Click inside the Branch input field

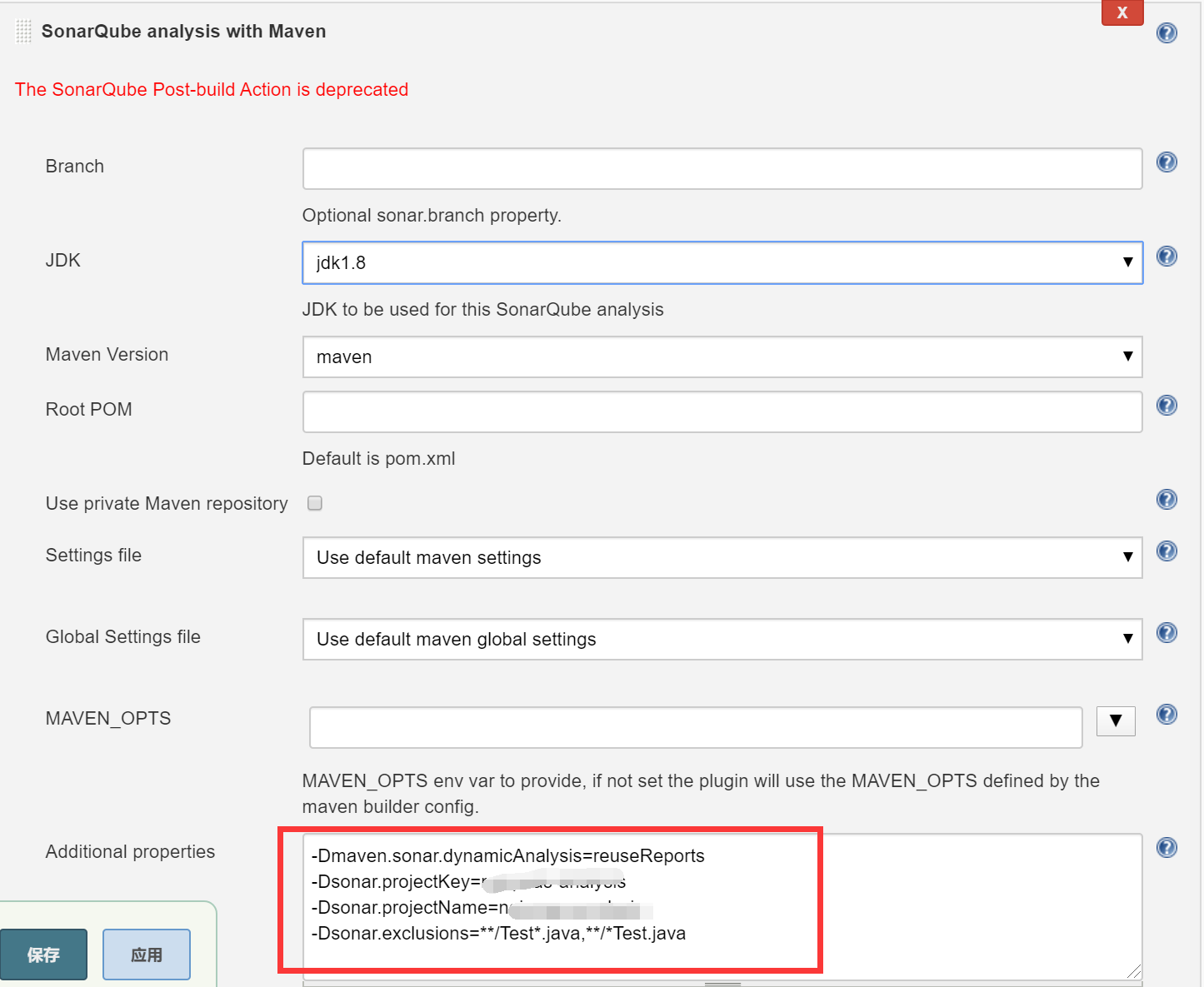[x=722, y=168]
